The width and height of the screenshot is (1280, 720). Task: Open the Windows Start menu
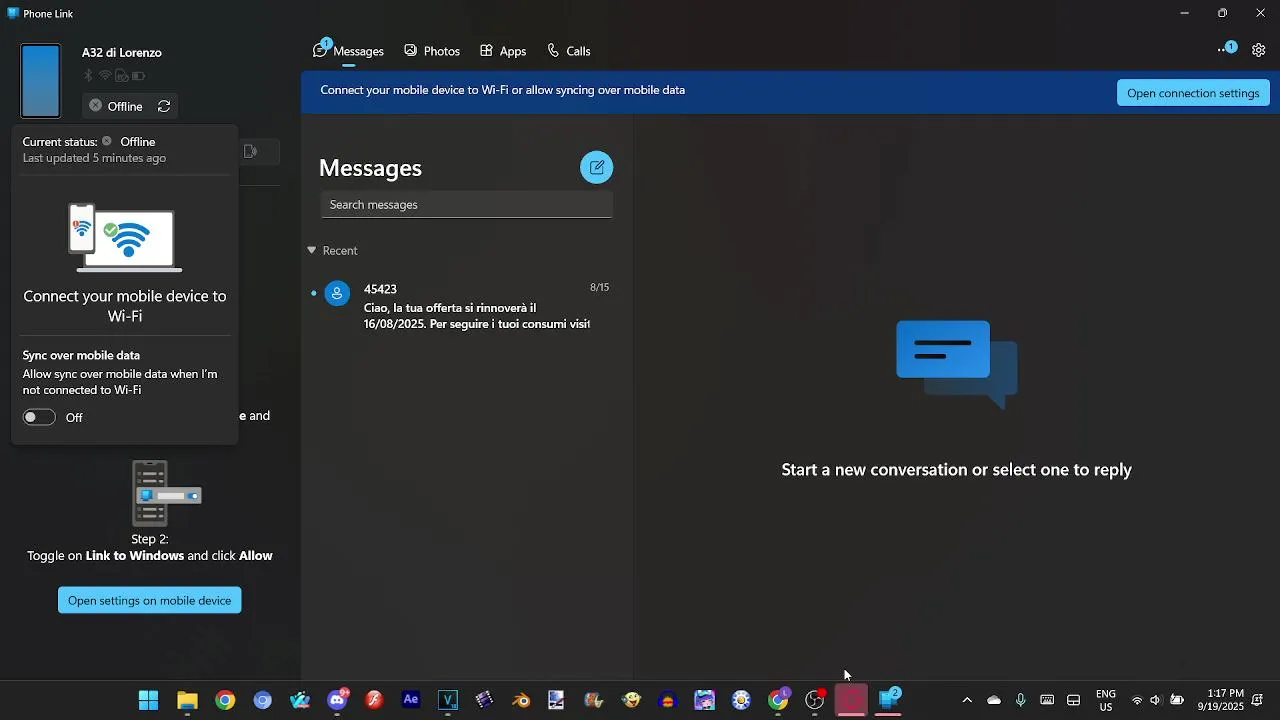[149, 700]
